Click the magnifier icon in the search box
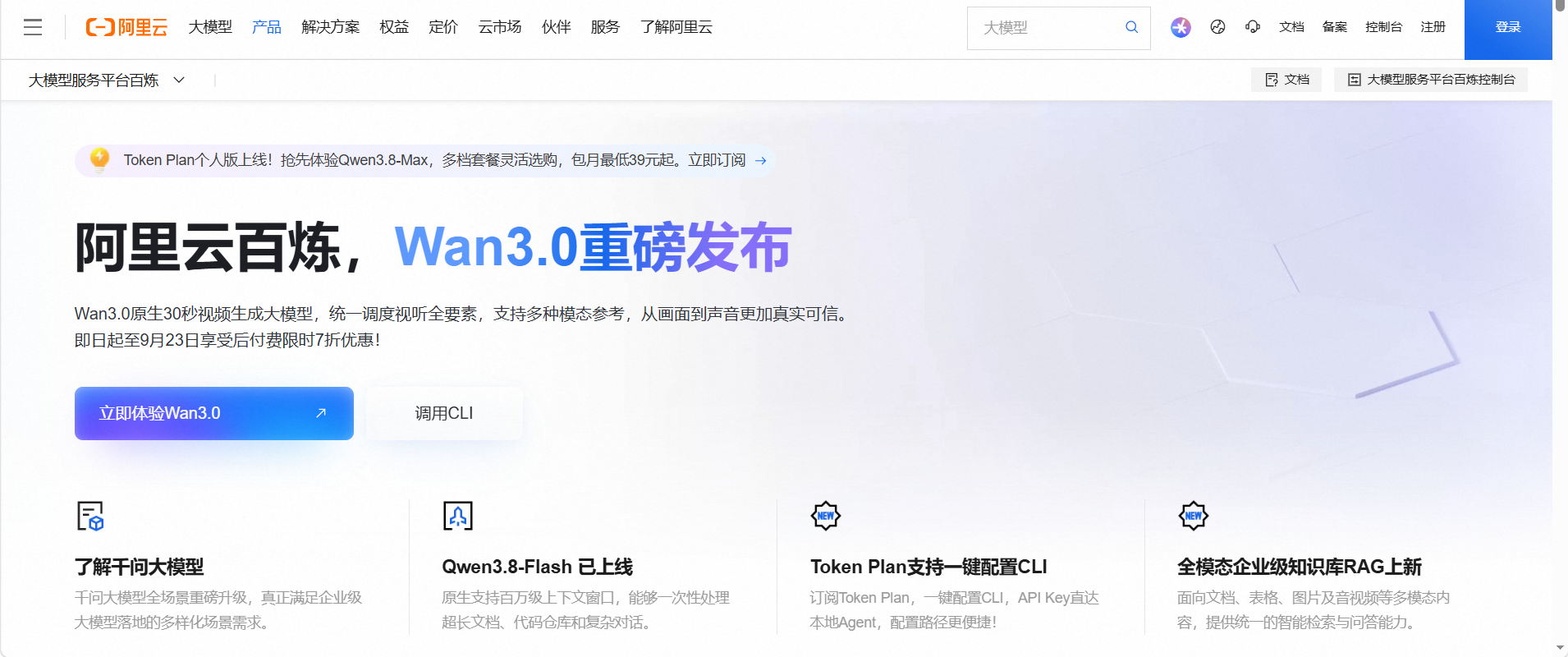This screenshot has width=1568, height=657. (1131, 27)
